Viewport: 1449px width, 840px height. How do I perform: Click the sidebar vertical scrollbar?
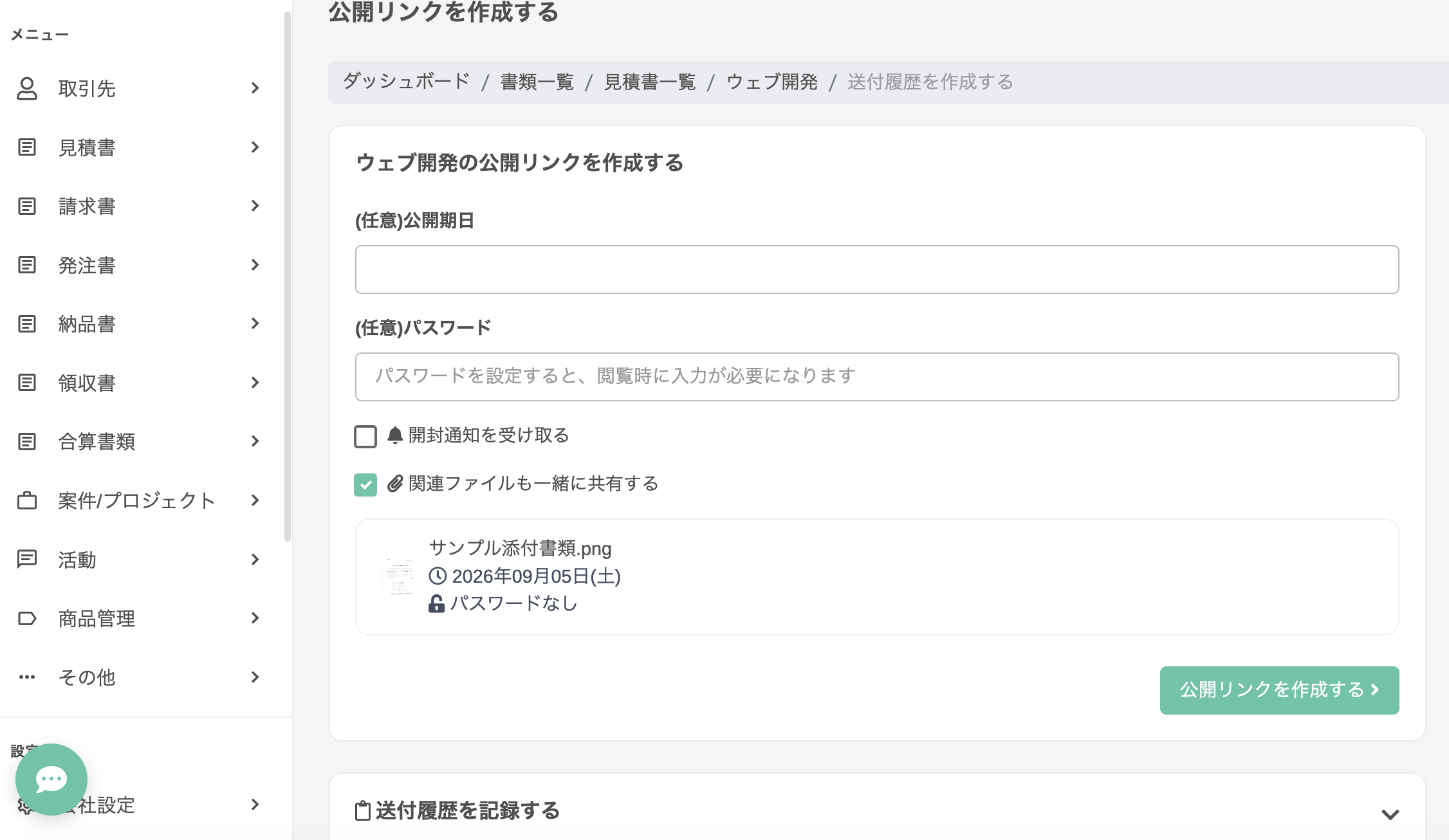(288, 277)
